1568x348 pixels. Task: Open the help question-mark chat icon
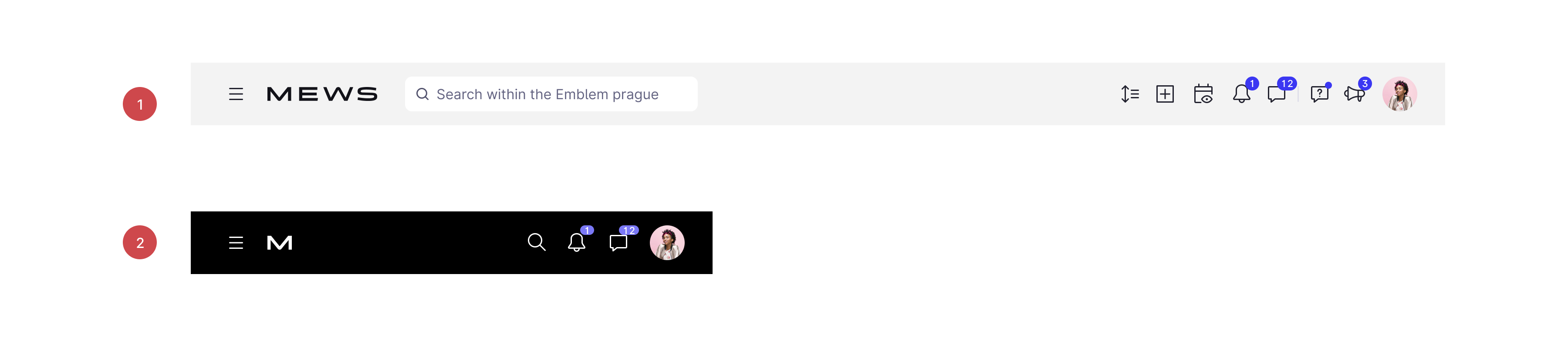(1319, 94)
